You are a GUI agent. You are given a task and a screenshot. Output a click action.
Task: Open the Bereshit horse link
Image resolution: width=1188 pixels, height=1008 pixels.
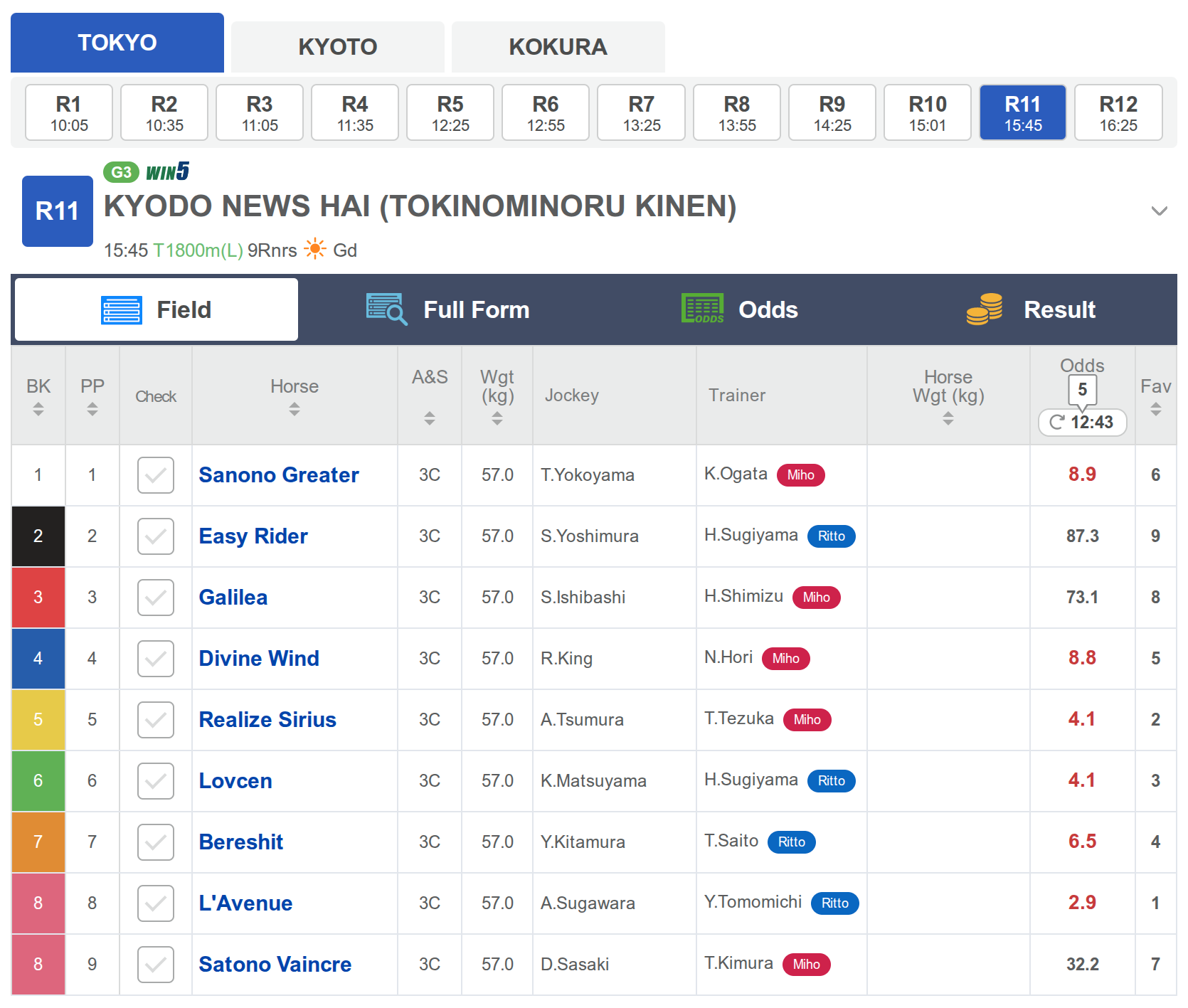point(241,842)
